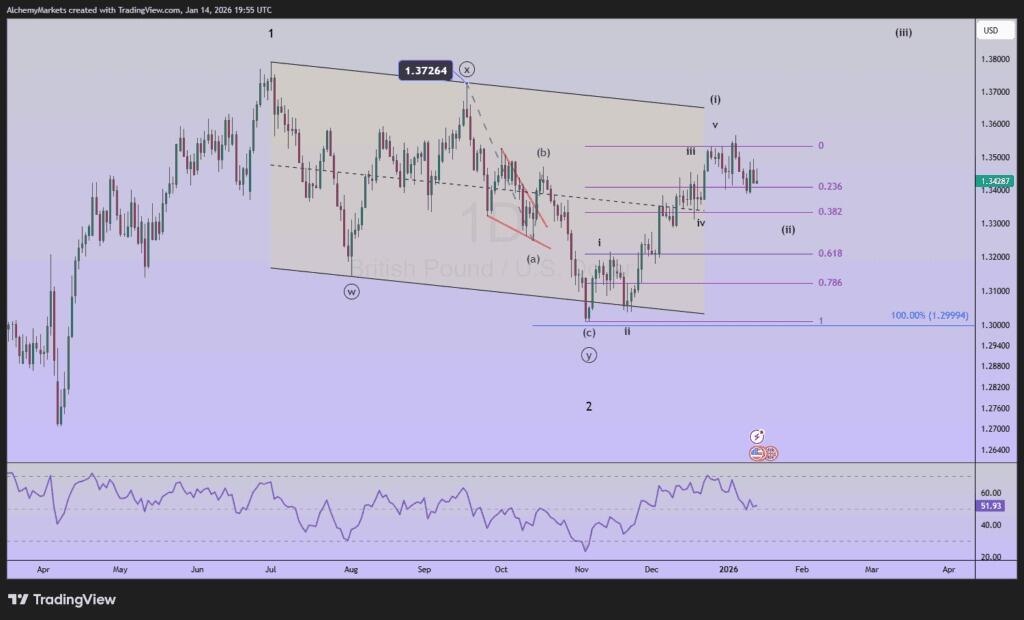Select the circled W wave annotation

(352, 291)
